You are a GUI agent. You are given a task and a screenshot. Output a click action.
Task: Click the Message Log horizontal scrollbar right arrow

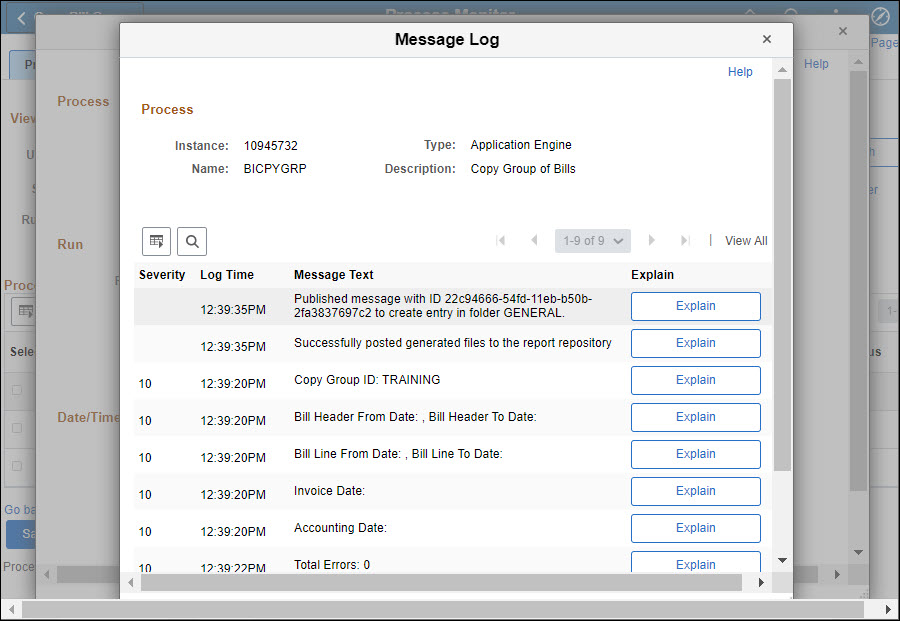click(760, 582)
